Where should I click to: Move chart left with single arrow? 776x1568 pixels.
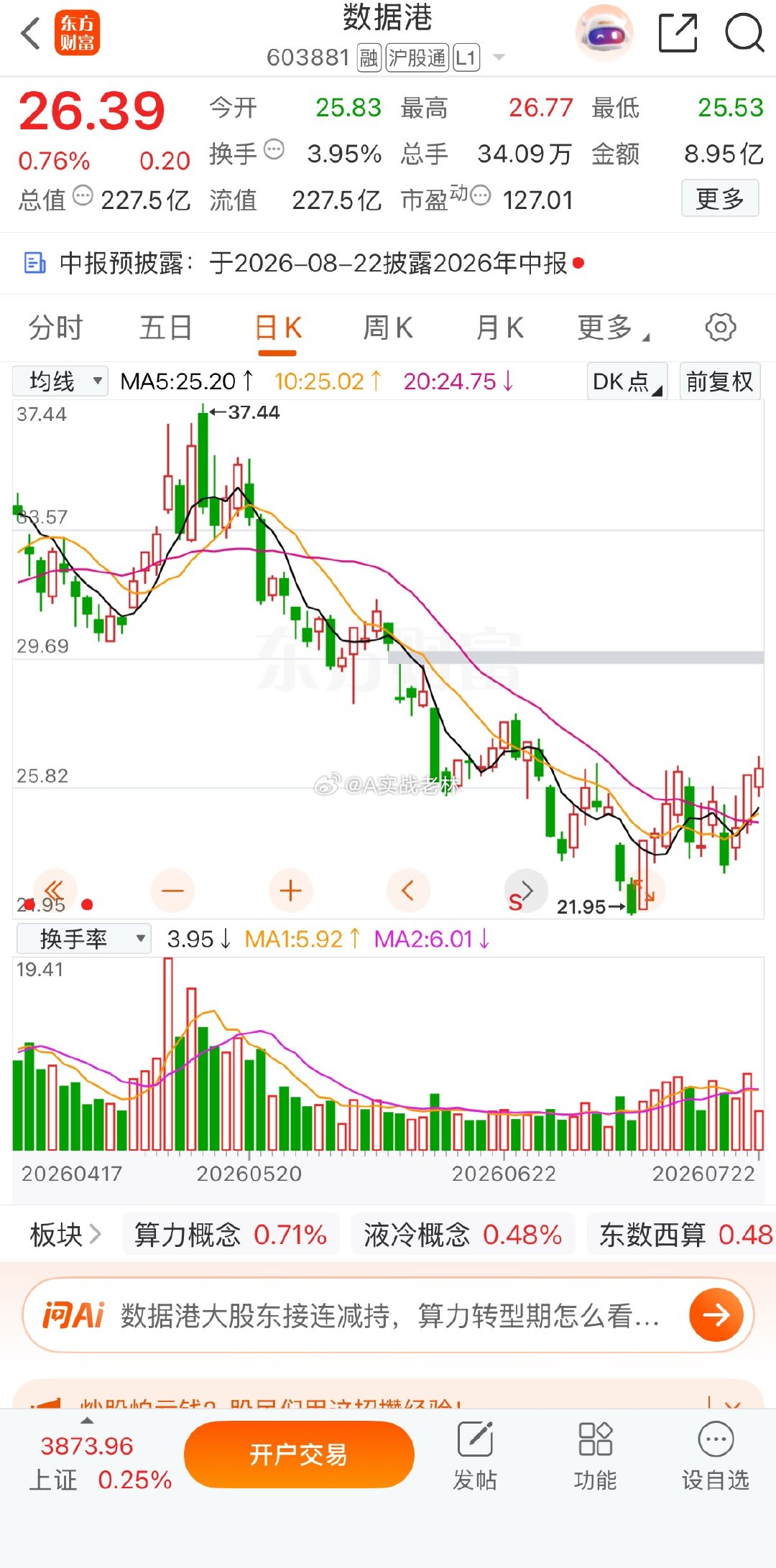click(x=408, y=891)
